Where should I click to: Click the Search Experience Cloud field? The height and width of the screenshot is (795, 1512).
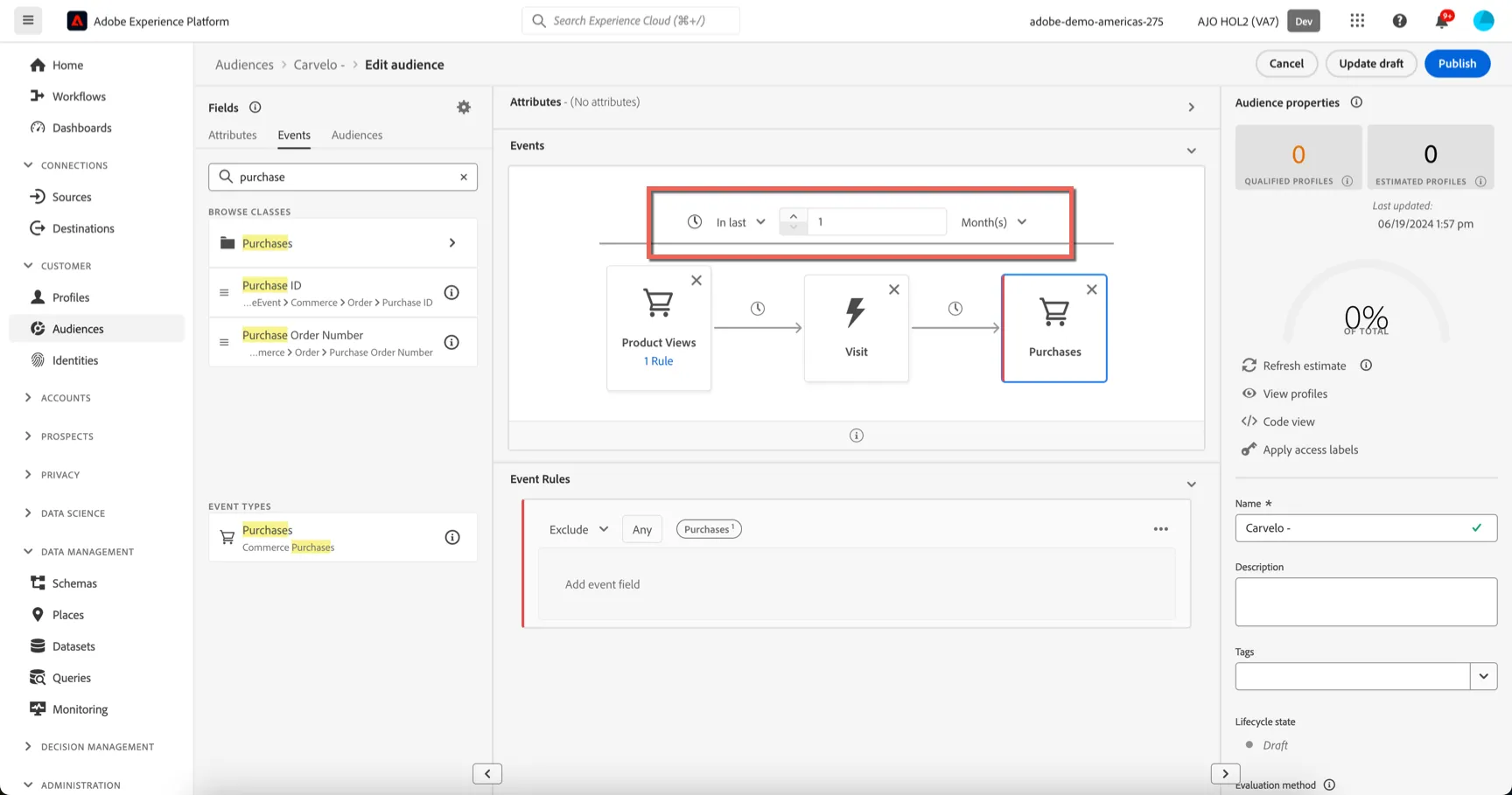click(x=631, y=21)
